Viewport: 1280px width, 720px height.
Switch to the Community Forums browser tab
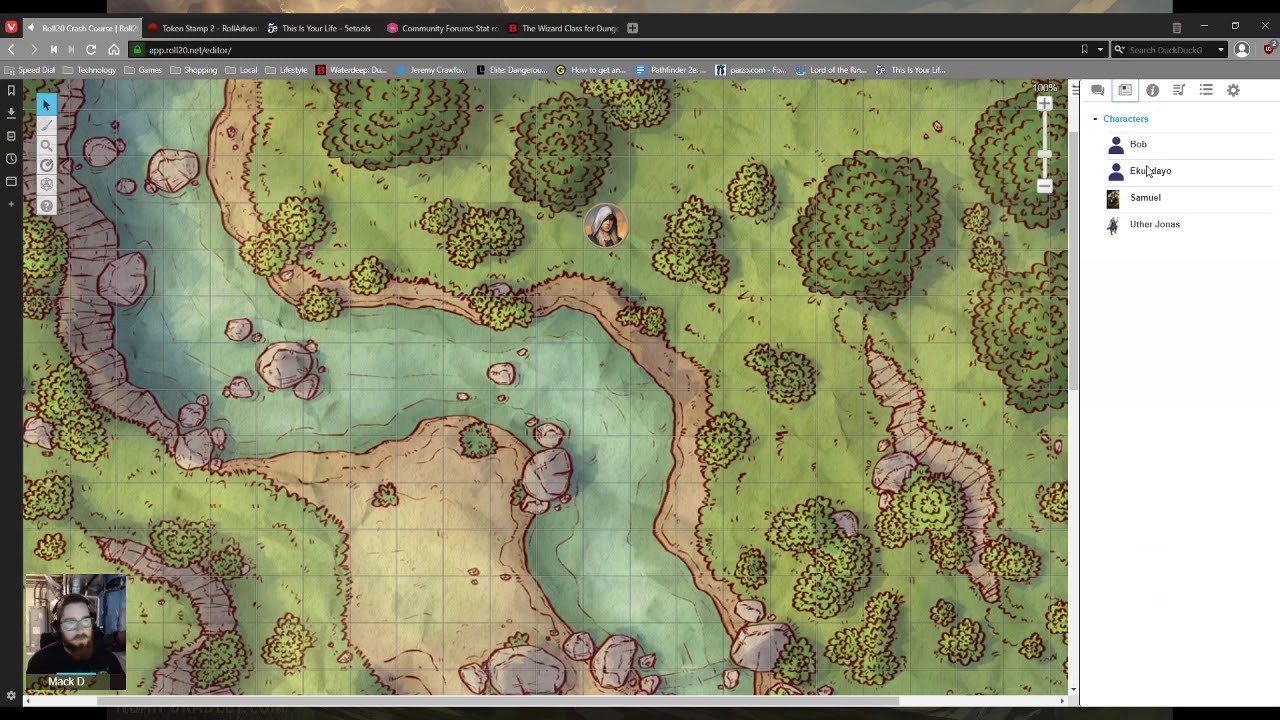(x=441, y=28)
